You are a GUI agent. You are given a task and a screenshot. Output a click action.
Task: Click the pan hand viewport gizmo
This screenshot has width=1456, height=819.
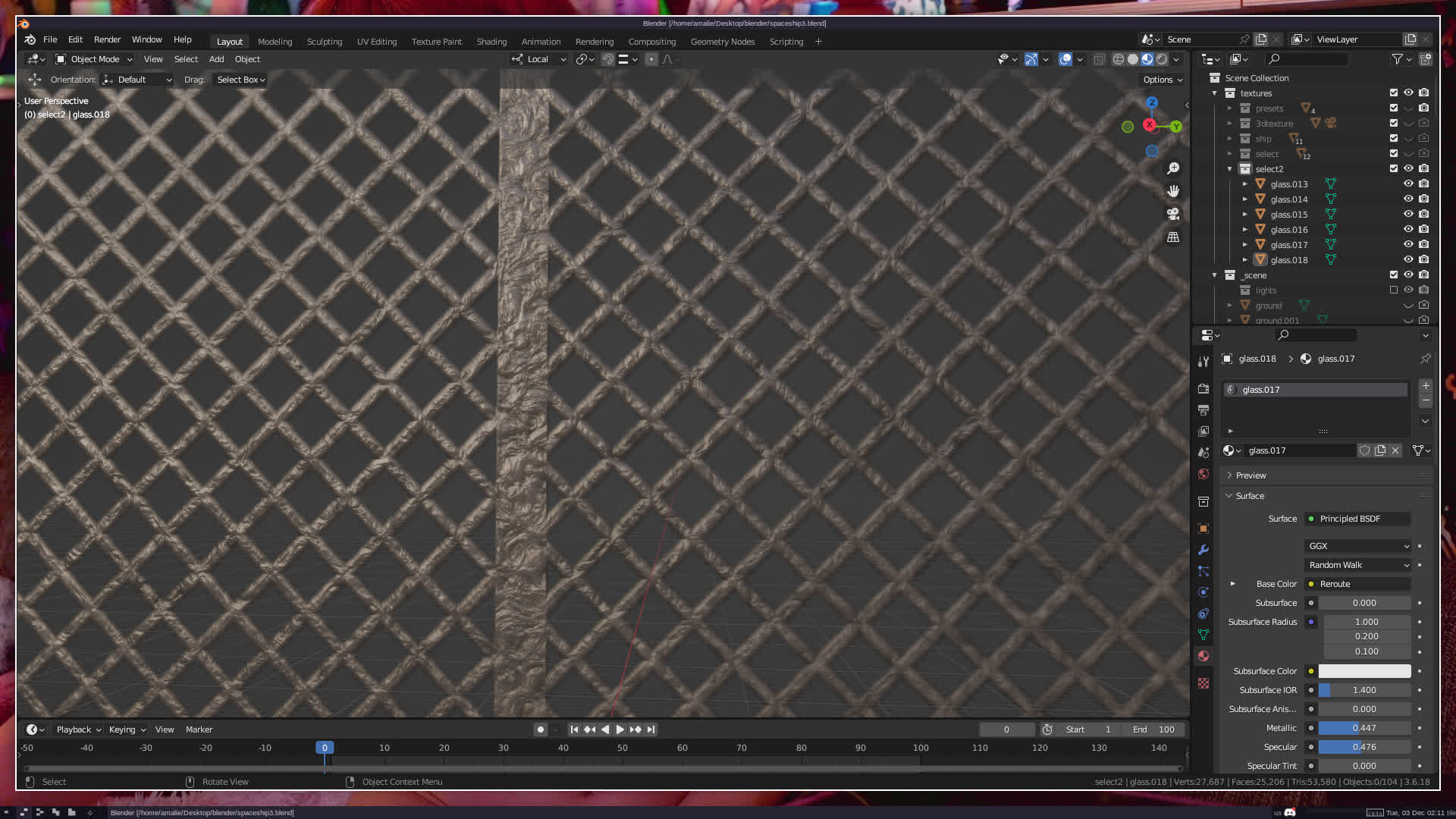coord(1173,191)
